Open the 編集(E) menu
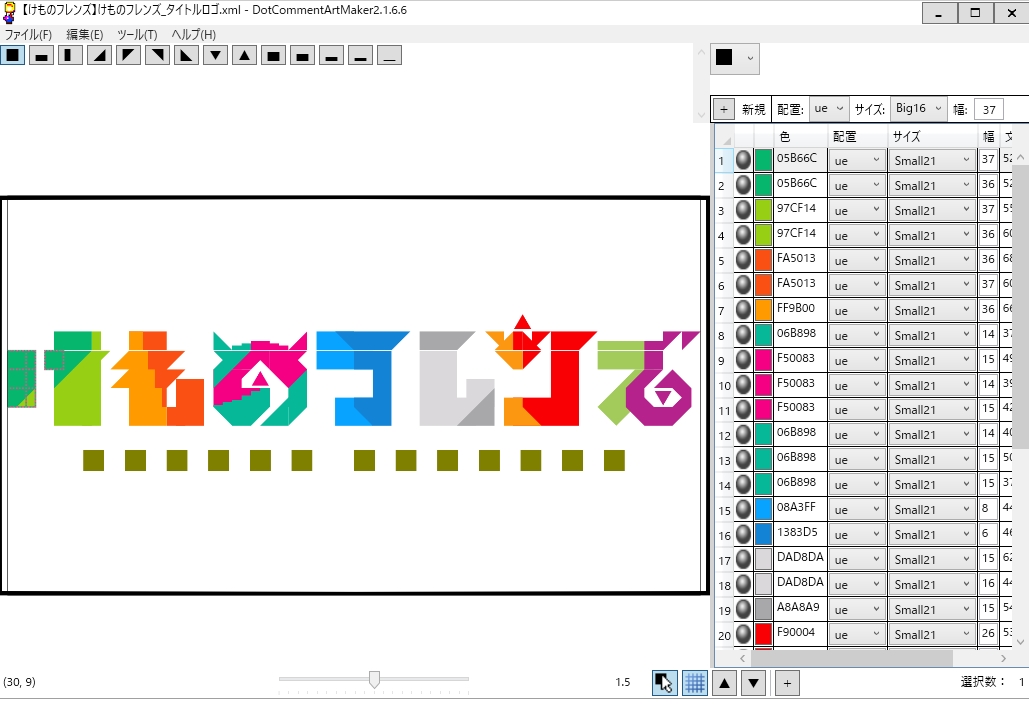1029x712 pixels. pyautogui.click(x=85, y=35)
